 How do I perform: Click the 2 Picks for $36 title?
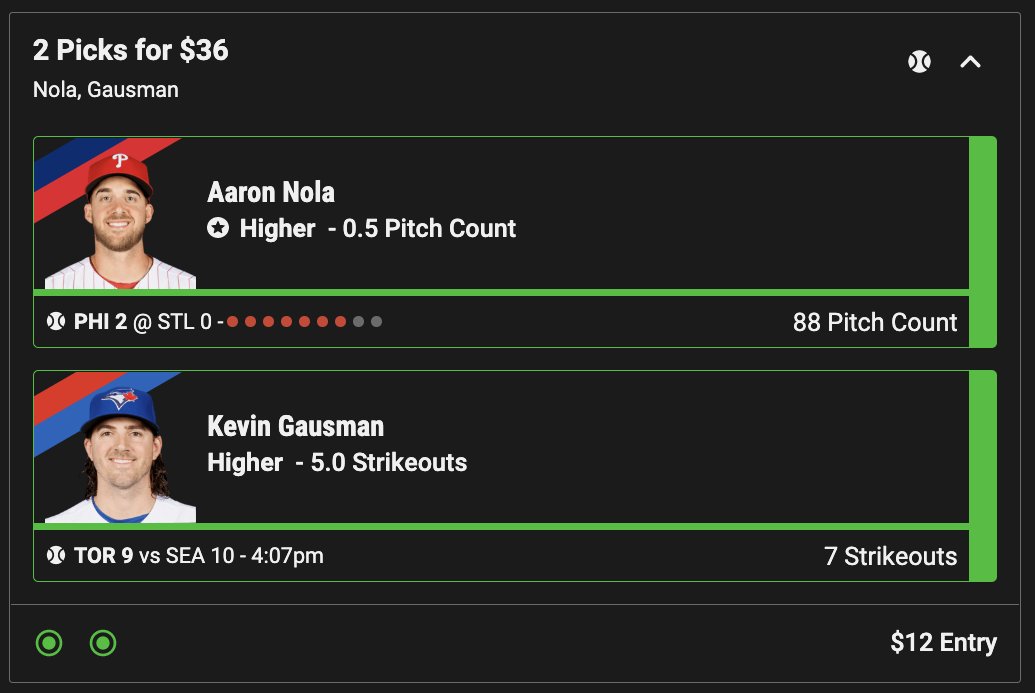pyautogui.click(x=131, y=50)
